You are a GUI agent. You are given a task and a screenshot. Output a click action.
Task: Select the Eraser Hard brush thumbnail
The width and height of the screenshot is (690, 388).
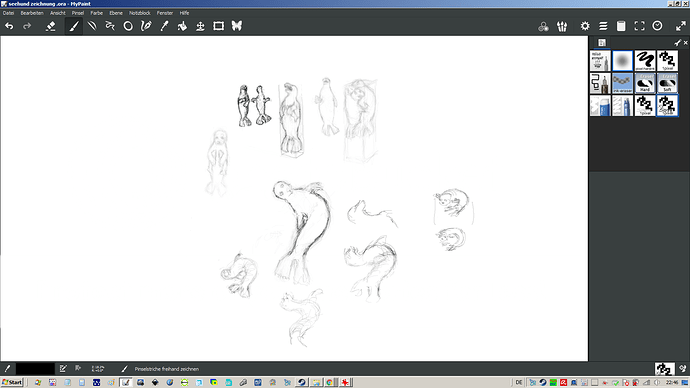[x=645, y=83]
